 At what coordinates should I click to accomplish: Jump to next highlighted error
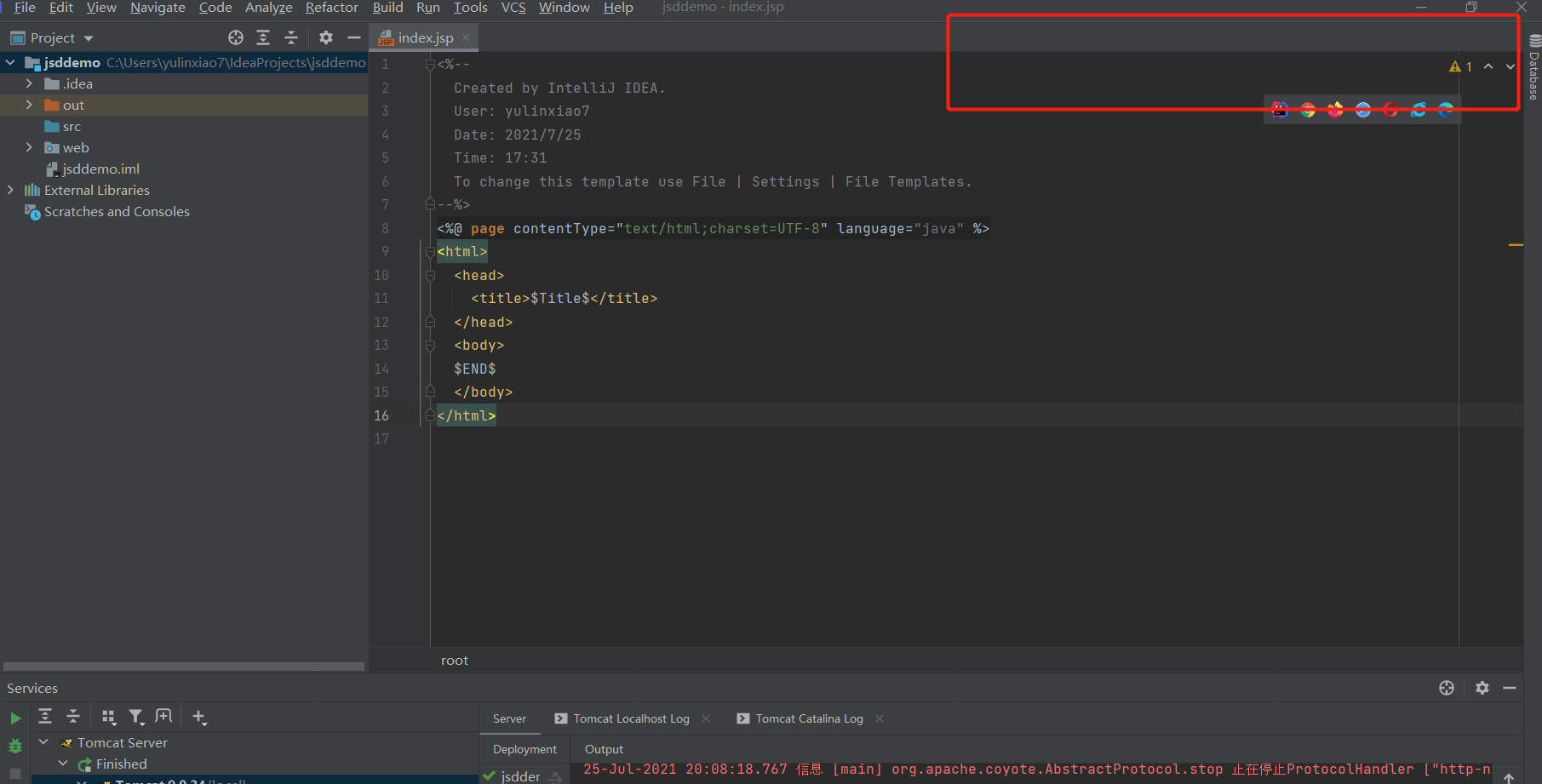pos(1510,66)
